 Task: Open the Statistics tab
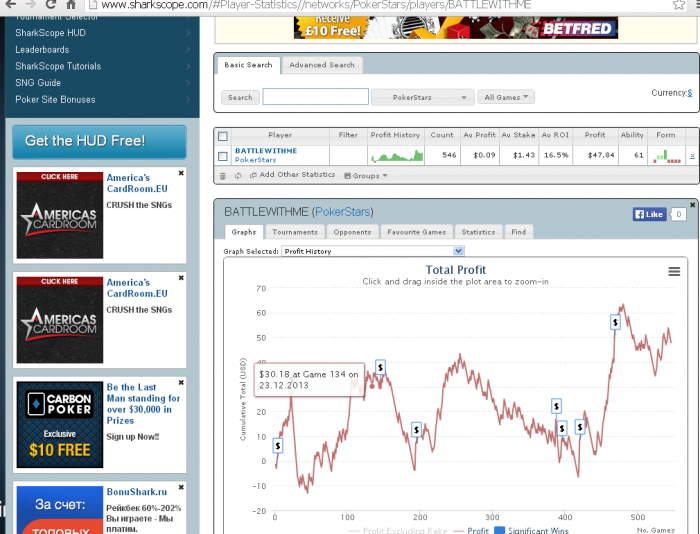(478, 232)
